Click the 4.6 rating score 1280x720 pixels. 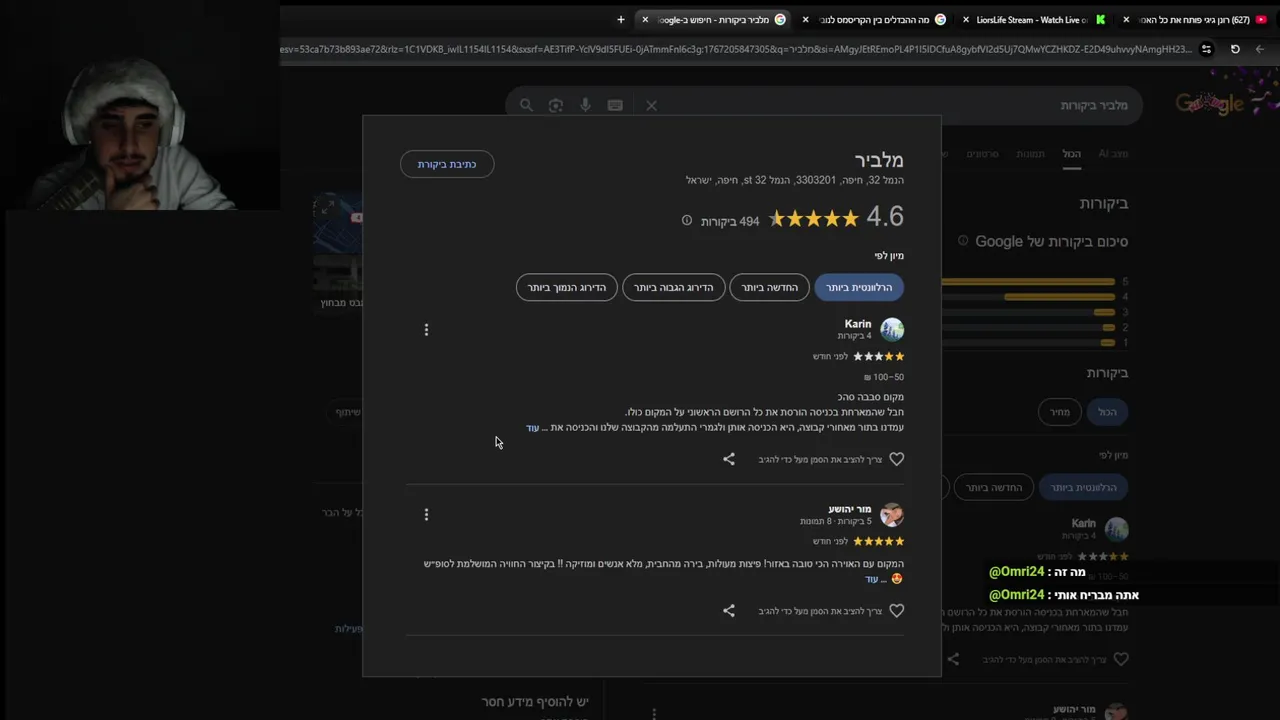tap(885, 217)
